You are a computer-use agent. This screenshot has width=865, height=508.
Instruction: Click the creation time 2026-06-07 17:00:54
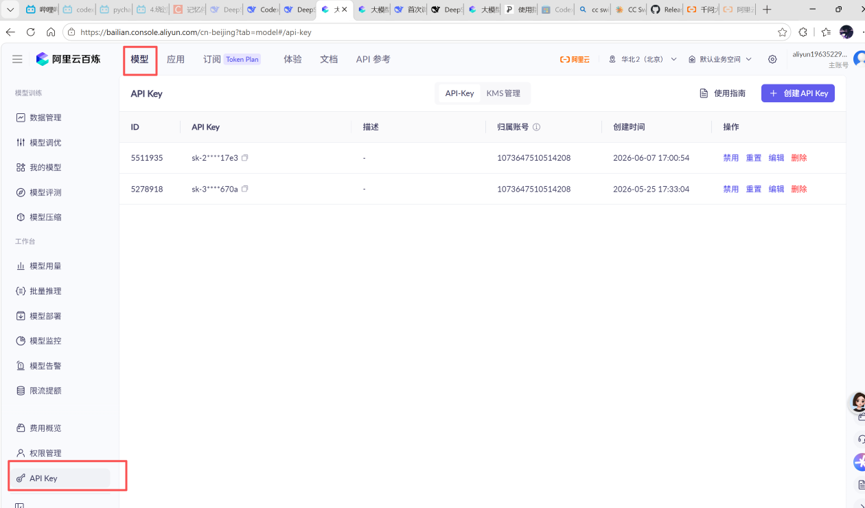point(651,158)
